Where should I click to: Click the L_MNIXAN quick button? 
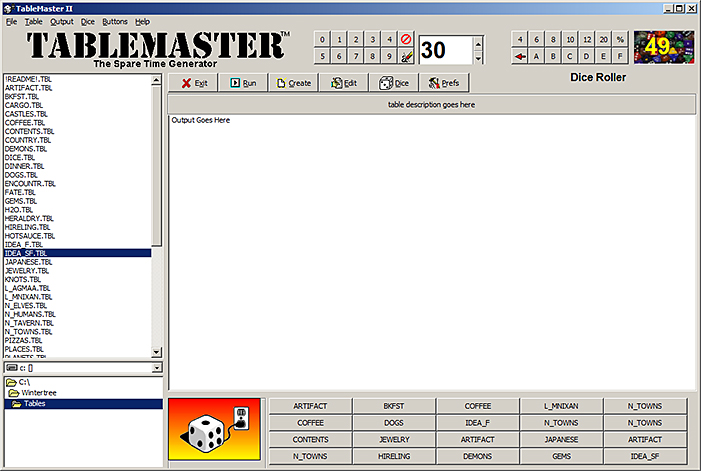coord(561,406)
